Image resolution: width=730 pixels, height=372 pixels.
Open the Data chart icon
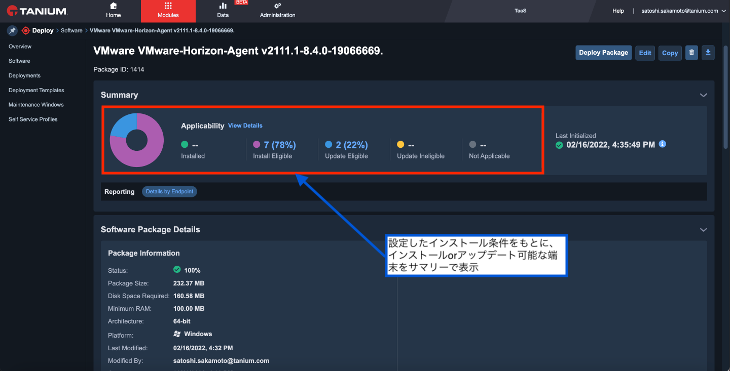coord(223,6)
